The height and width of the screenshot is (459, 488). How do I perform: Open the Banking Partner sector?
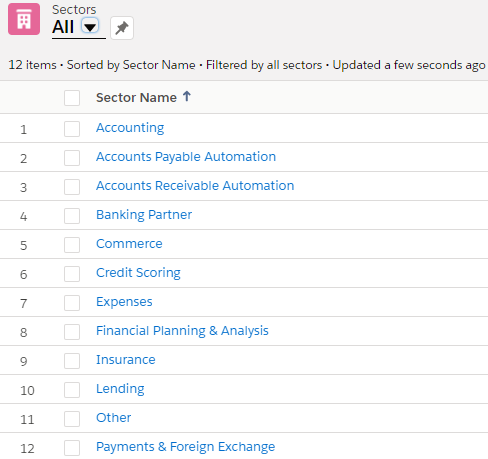coord(144,215)
